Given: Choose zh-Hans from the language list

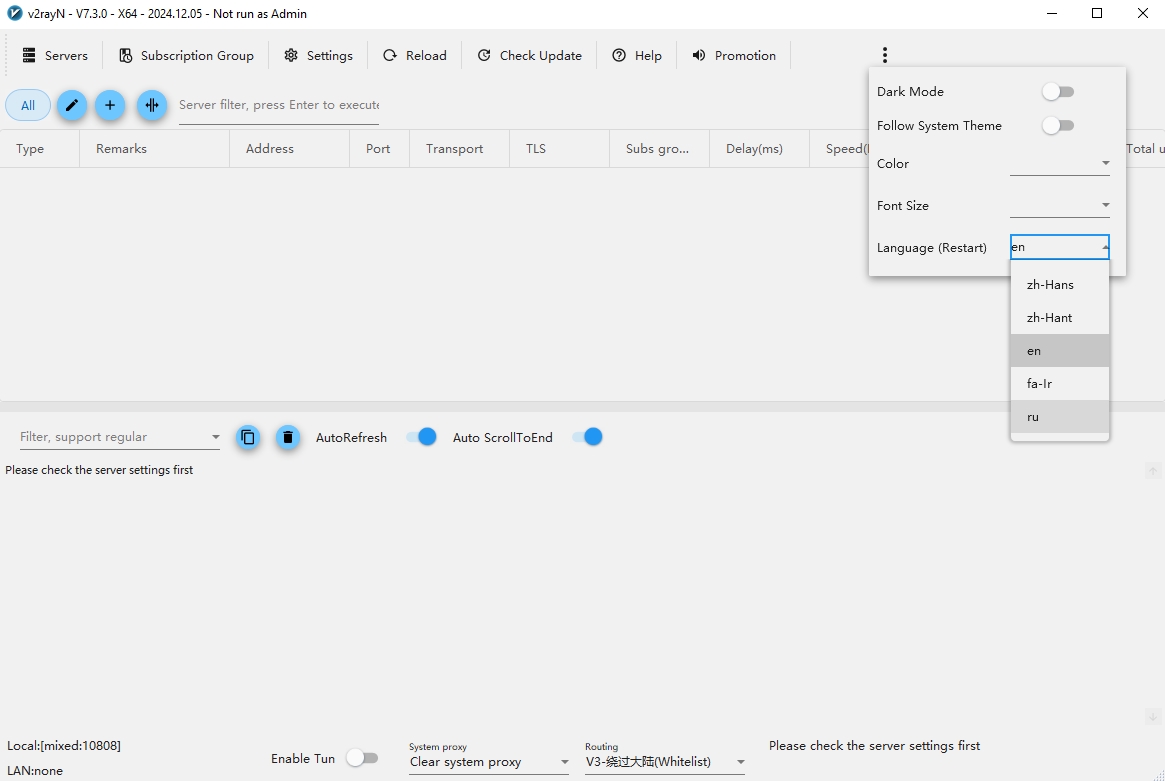Looking at the screenshot, I should pos(1059,285).
